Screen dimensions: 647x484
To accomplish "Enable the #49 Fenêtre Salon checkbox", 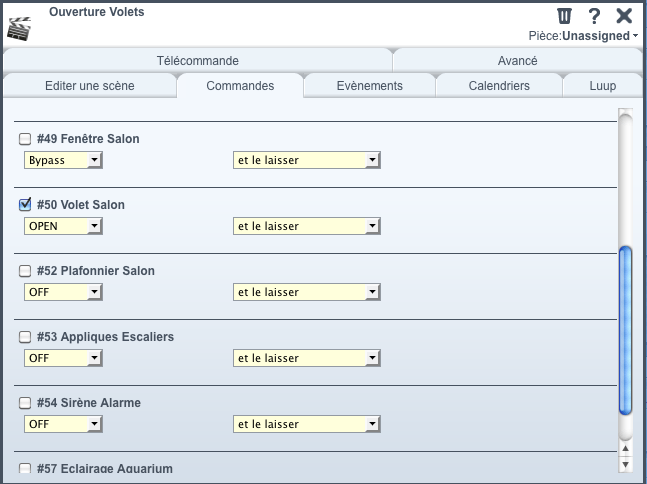I will pyautogui.click(x=25, y=139).
